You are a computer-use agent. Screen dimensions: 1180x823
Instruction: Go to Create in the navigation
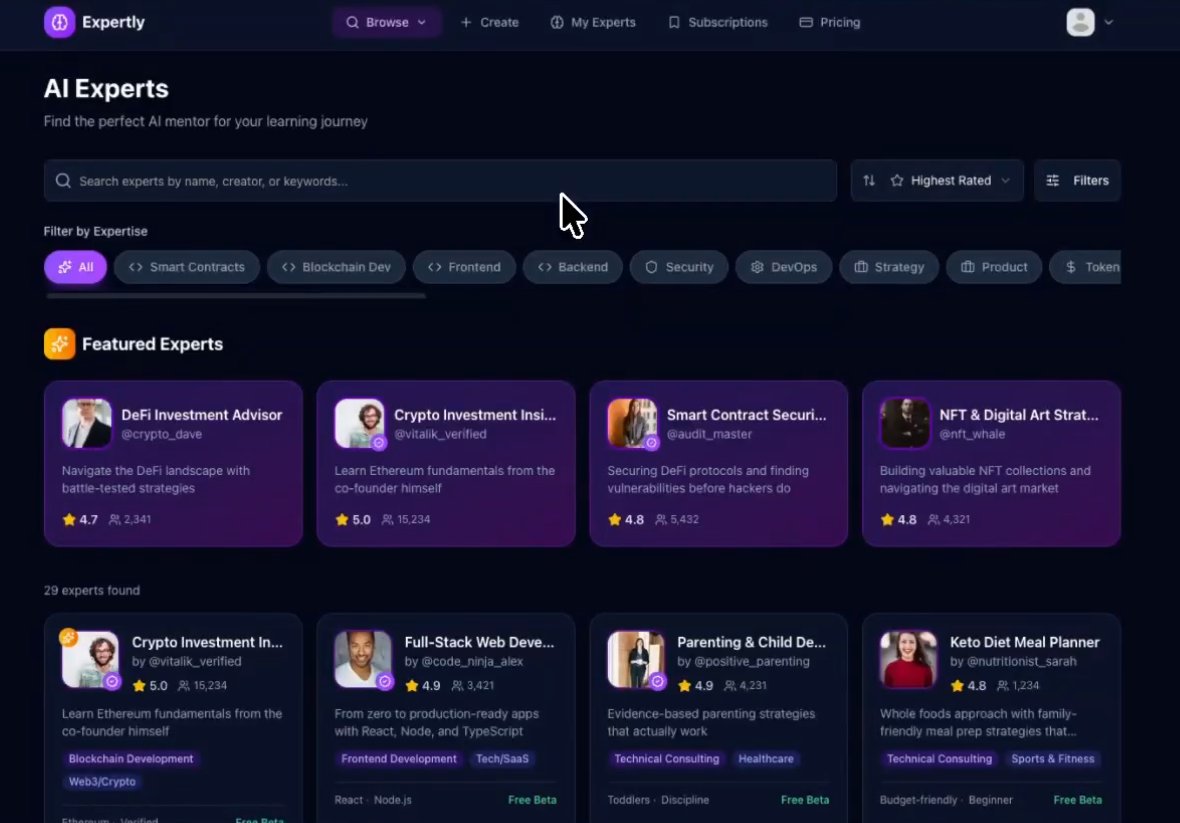(489, 23)
